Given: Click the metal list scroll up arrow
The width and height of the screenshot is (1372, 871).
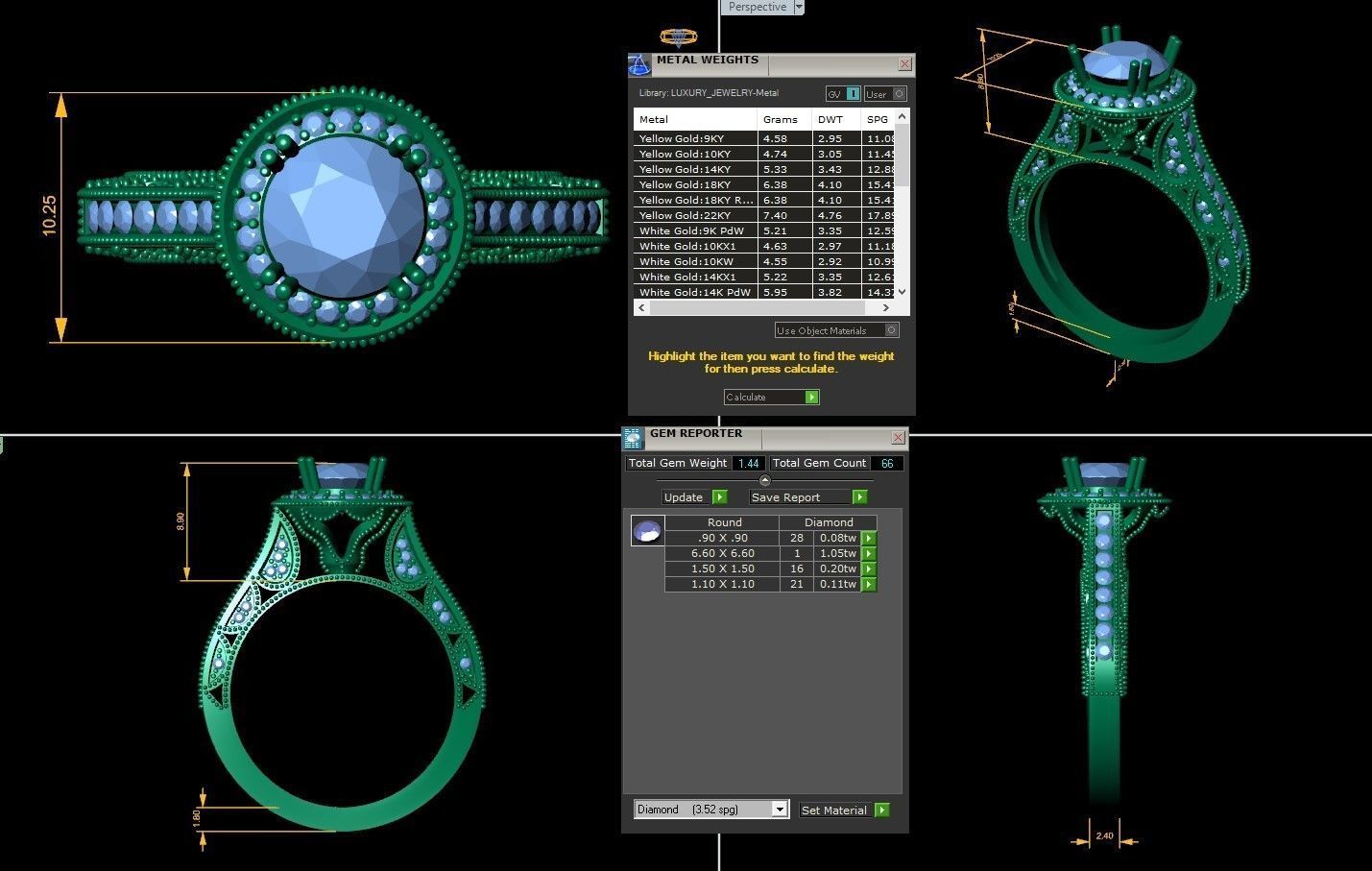Looking at the screenshot, I should click(902, 115).
